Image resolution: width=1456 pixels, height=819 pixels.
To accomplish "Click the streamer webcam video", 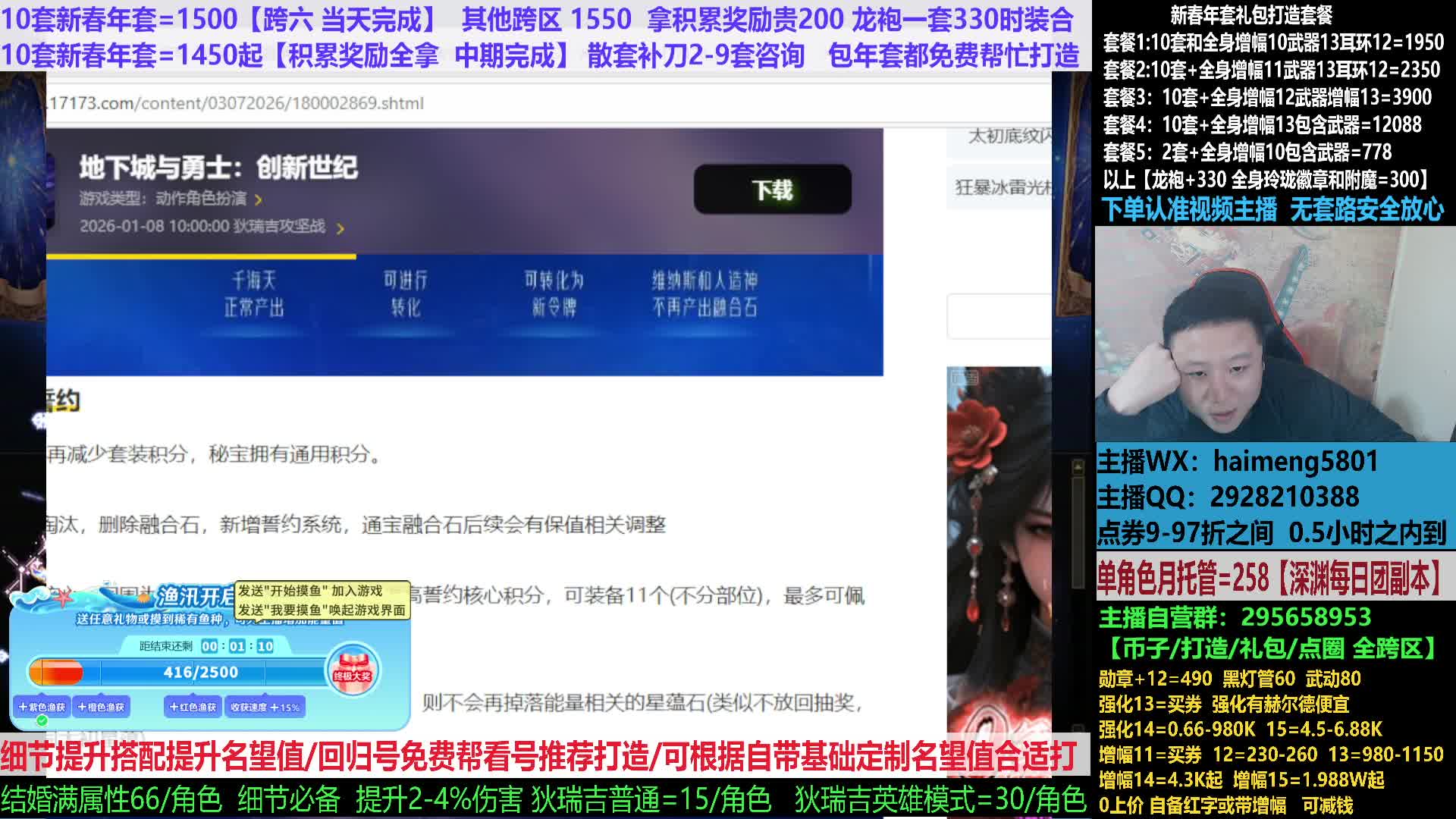I will pyautogui.click(x=1274, y=334).
